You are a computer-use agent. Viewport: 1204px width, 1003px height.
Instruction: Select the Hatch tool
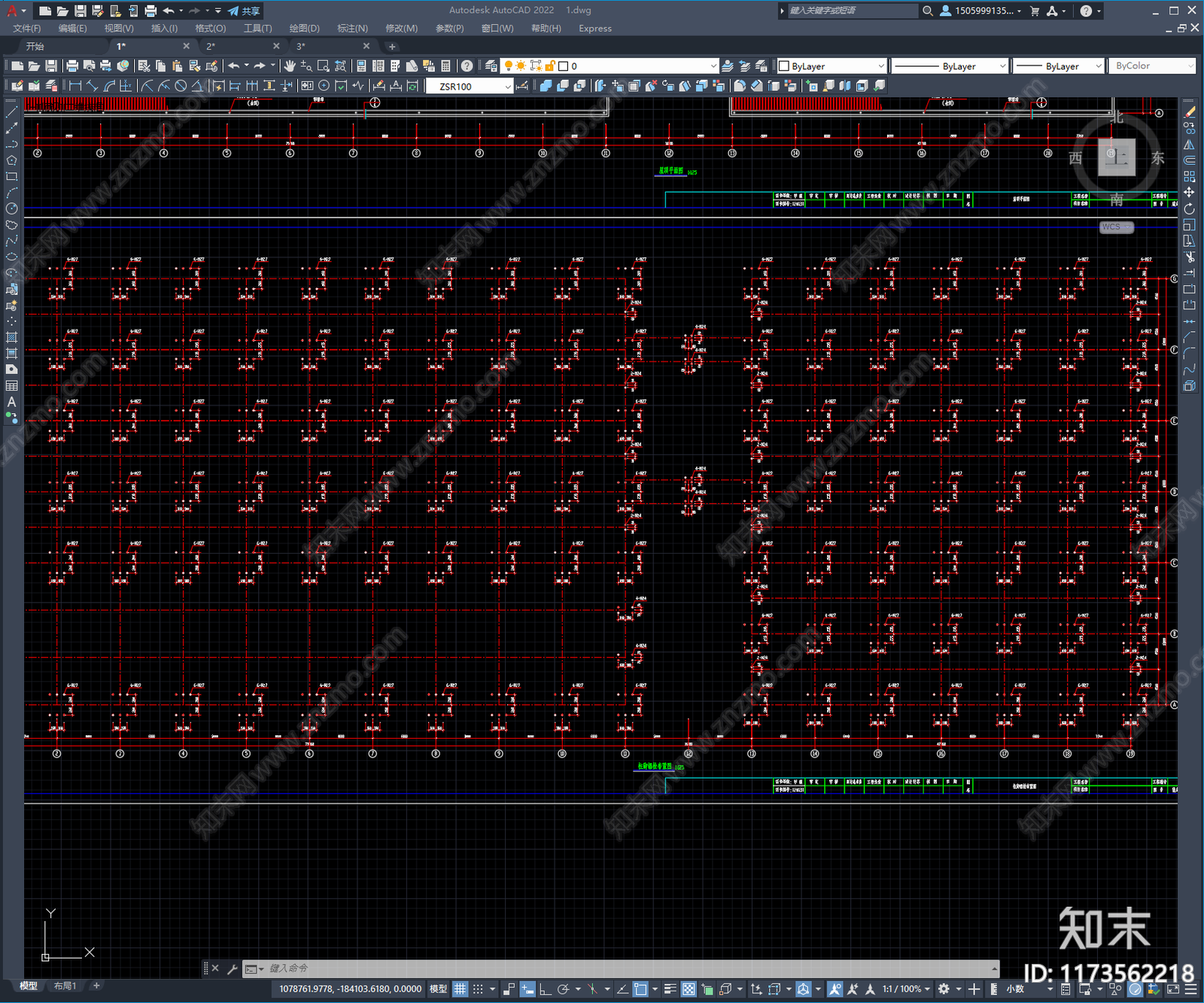point(11,338)
